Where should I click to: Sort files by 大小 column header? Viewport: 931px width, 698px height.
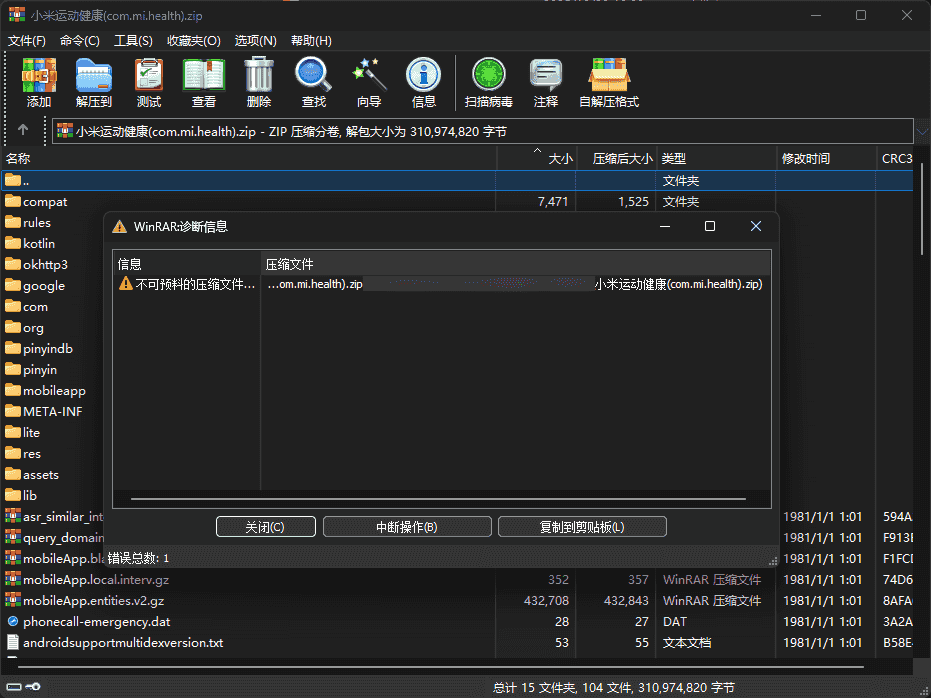[x=536, y=159]
